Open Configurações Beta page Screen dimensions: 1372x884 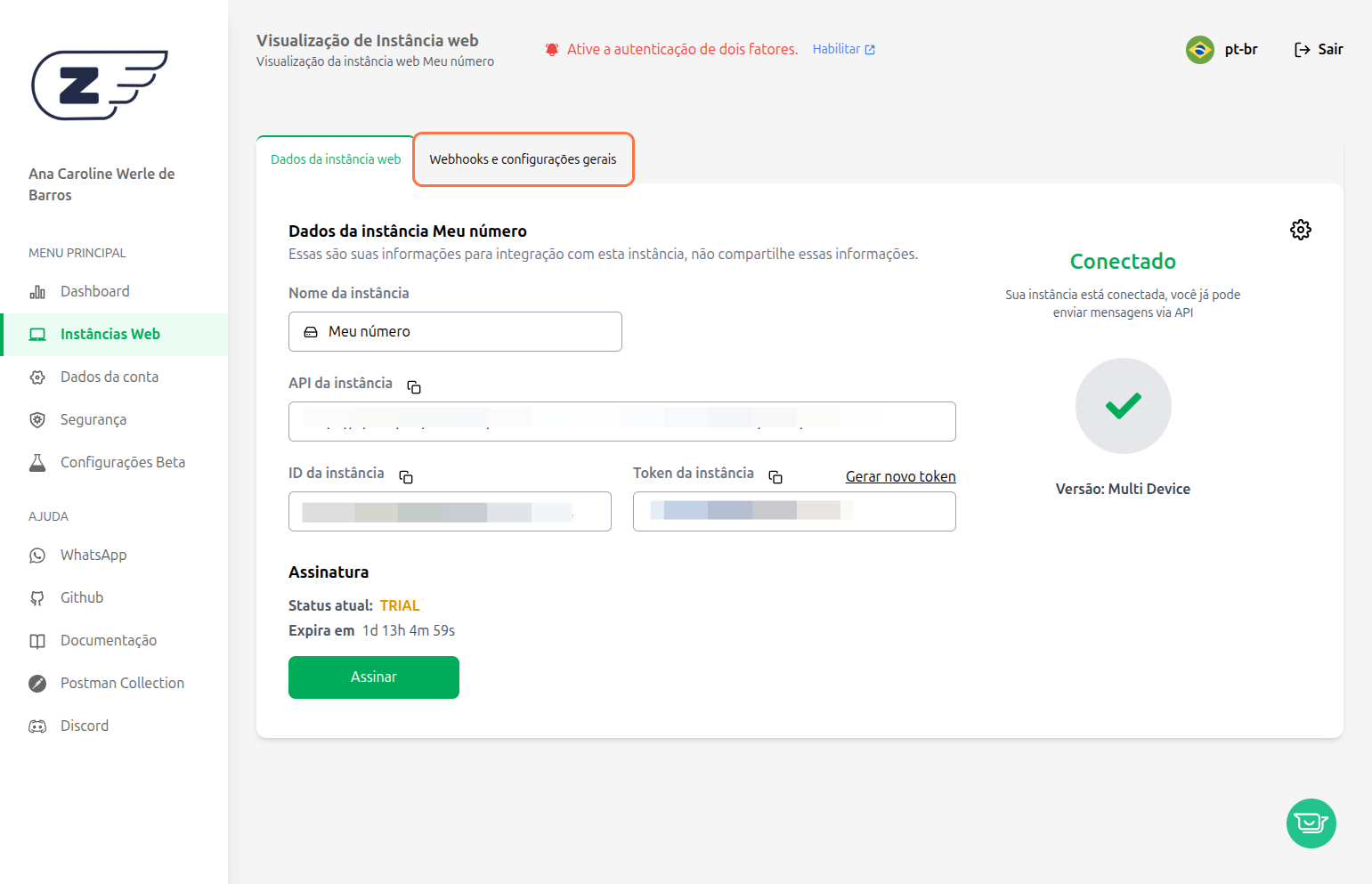(122, 462)
